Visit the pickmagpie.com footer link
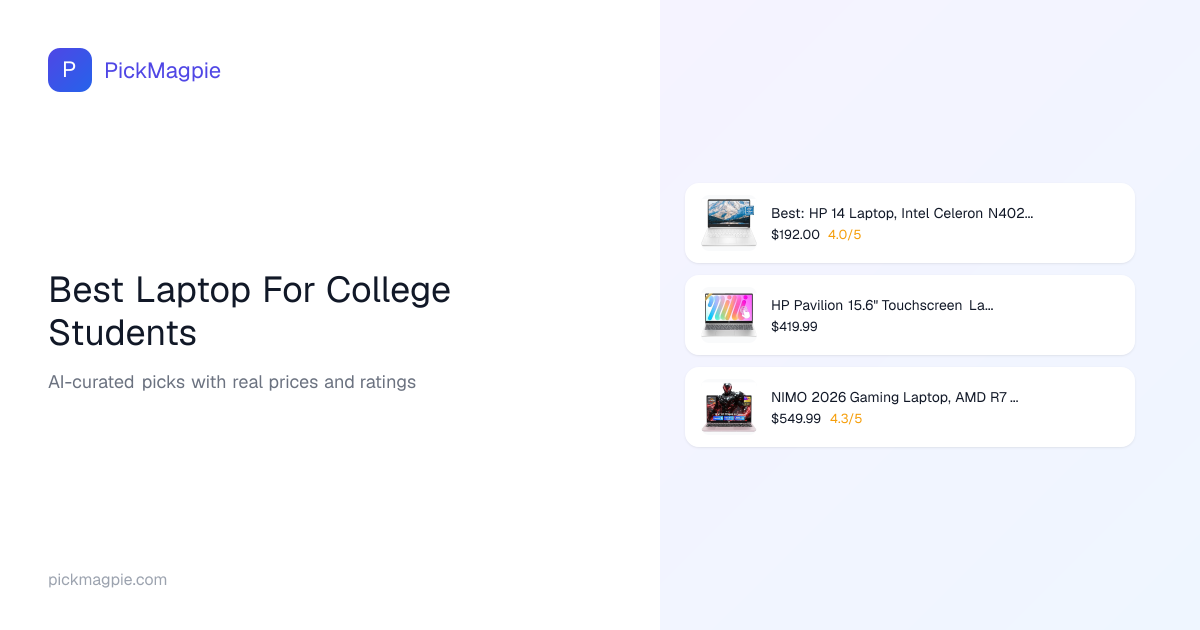 107,580
